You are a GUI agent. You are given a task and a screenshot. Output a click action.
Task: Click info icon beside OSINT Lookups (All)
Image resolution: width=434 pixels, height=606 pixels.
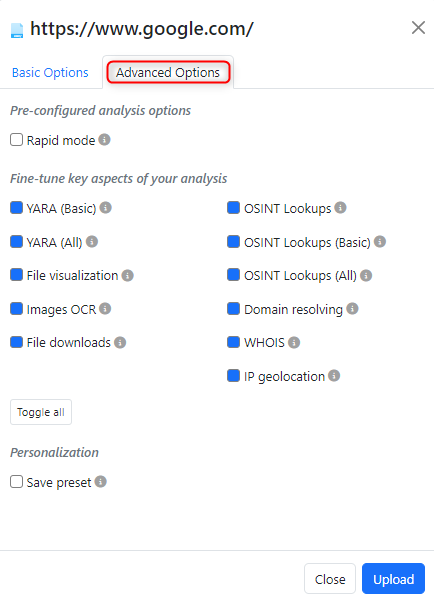click(x=366, y=275)
